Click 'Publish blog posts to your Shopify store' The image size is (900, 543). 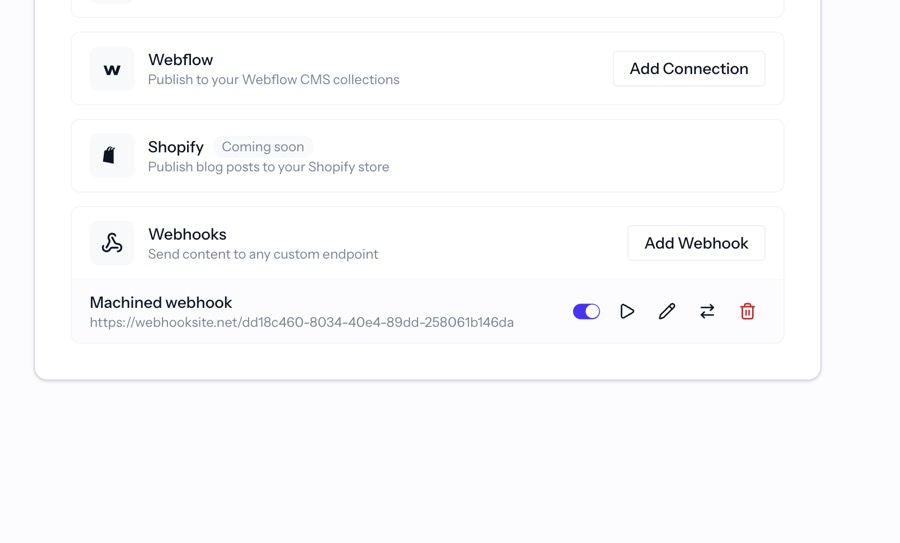pos(269,167)
